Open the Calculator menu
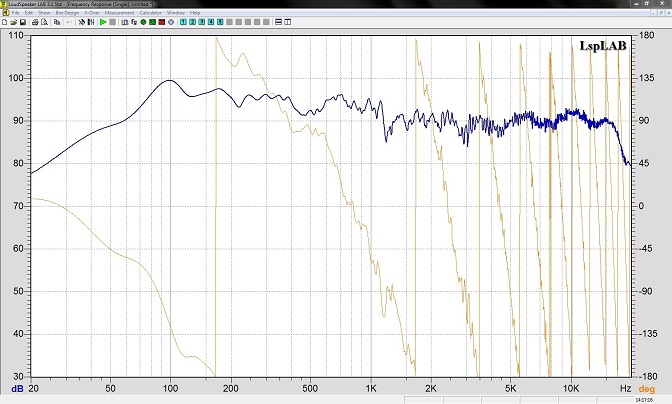 150,13
